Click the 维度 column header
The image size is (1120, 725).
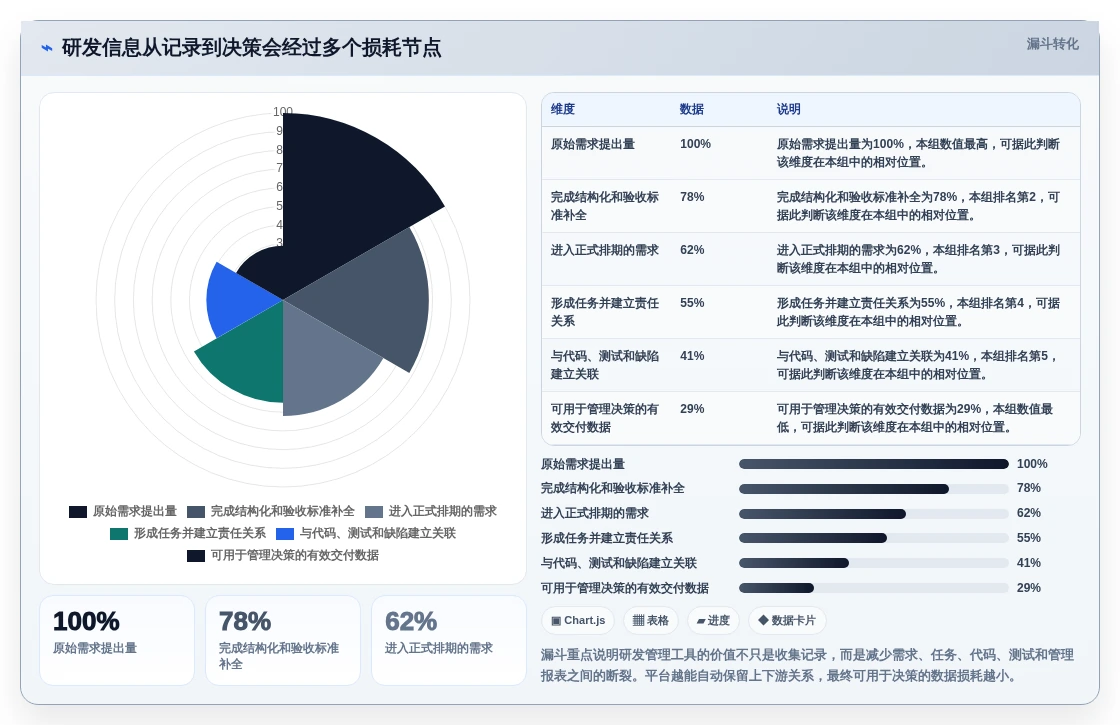[563, 109]
